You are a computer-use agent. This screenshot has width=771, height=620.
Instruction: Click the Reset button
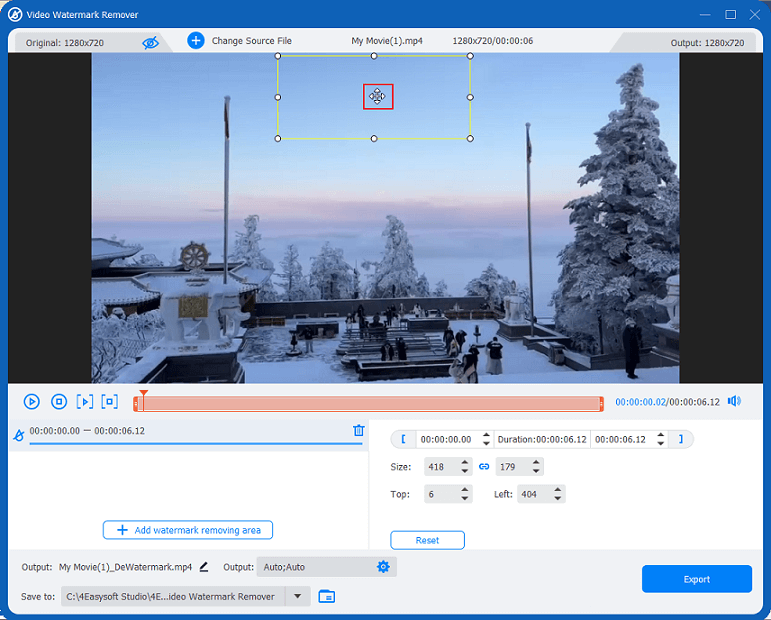pos(427,540)
